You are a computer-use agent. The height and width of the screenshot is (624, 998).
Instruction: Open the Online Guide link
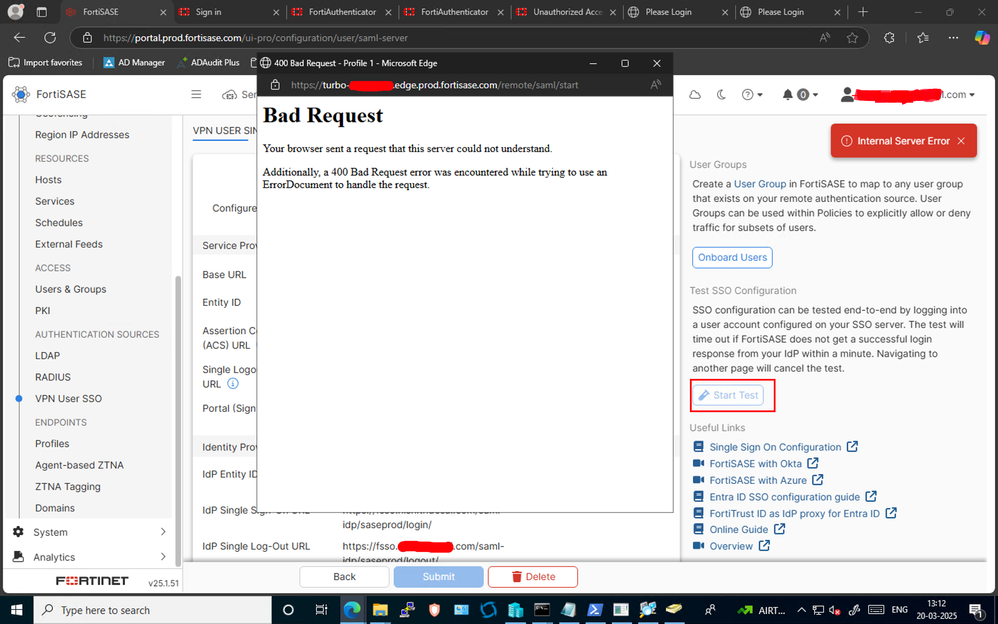(x=739, y=529)
